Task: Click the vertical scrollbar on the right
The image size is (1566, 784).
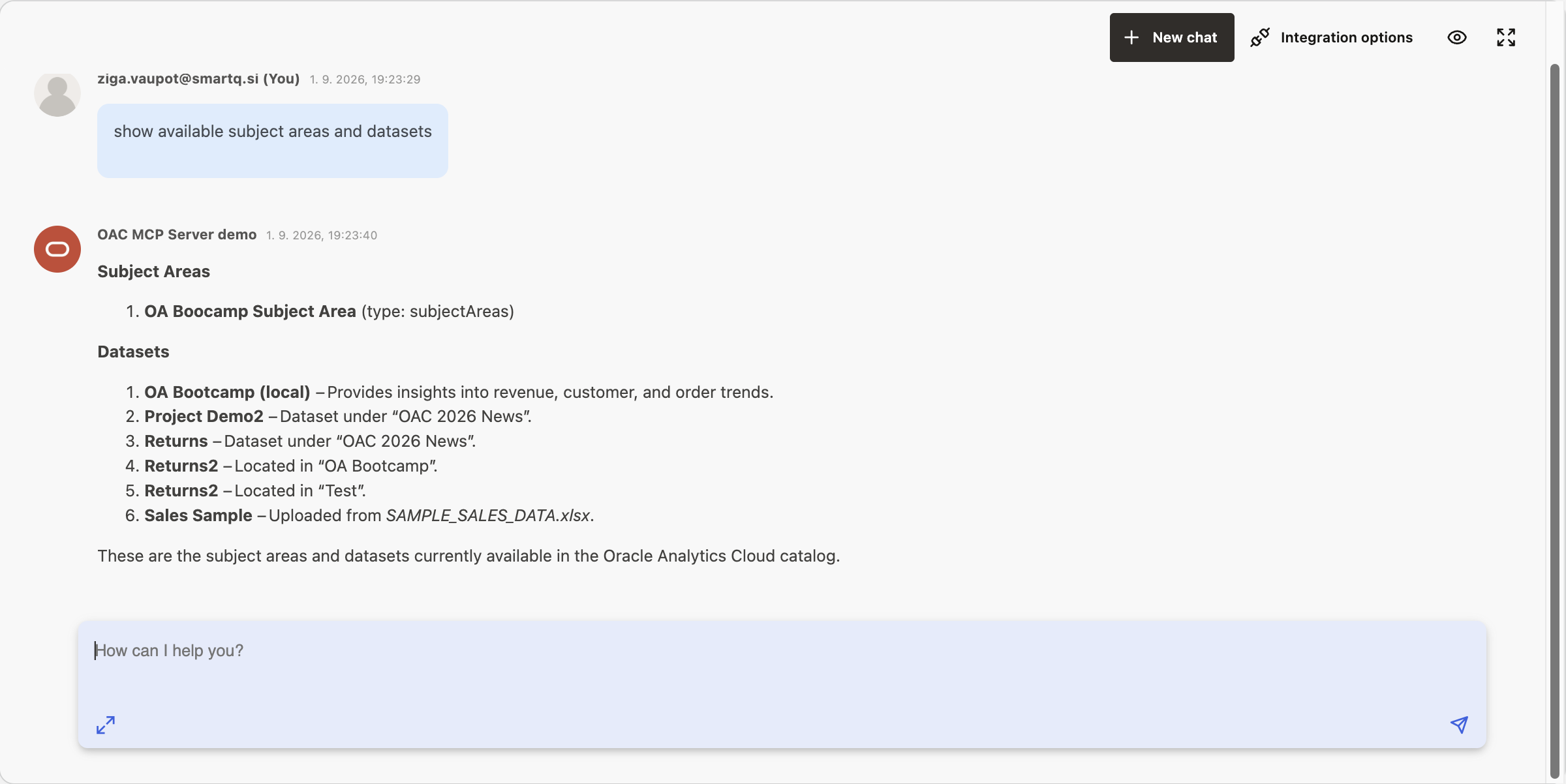Action: click(x=1555, y=421)
